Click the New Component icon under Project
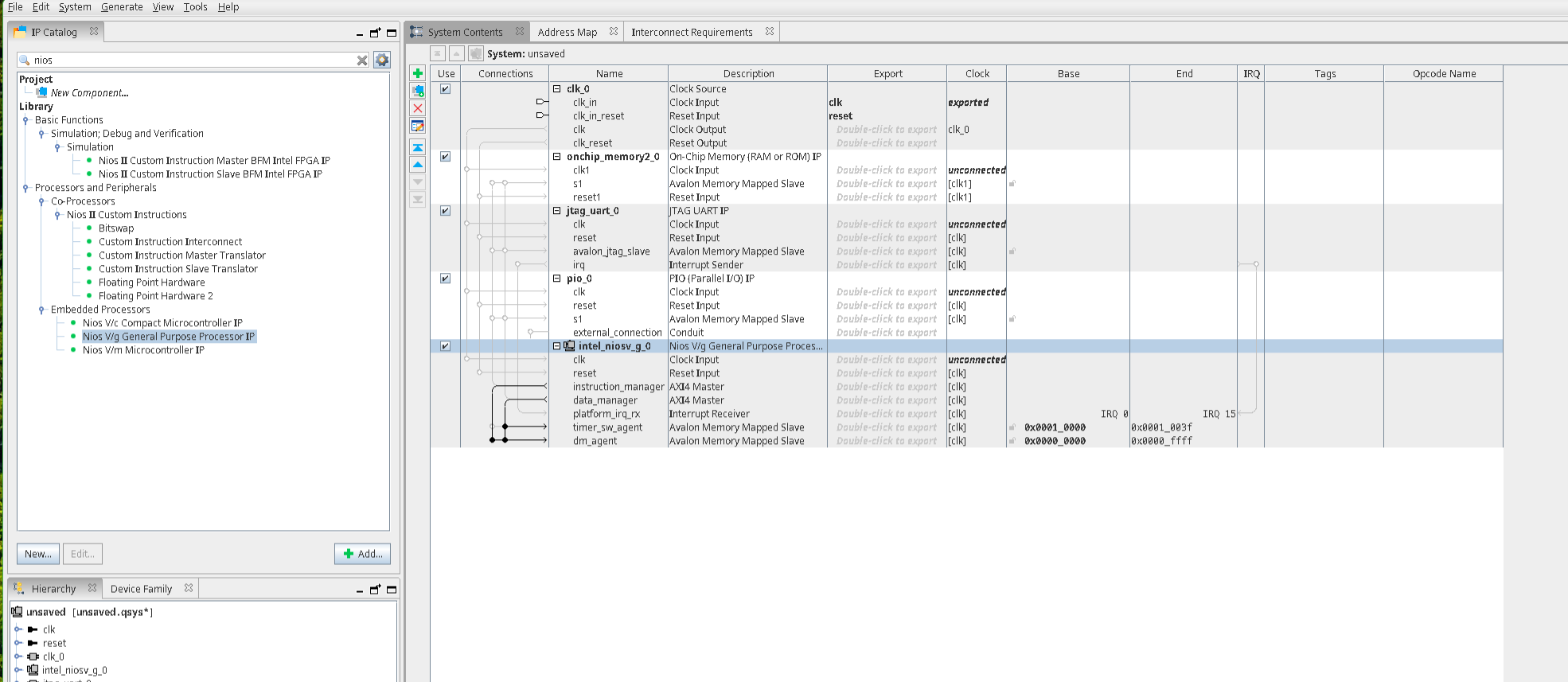This screenshot has height=682, width=1568. tap(42, 92)
